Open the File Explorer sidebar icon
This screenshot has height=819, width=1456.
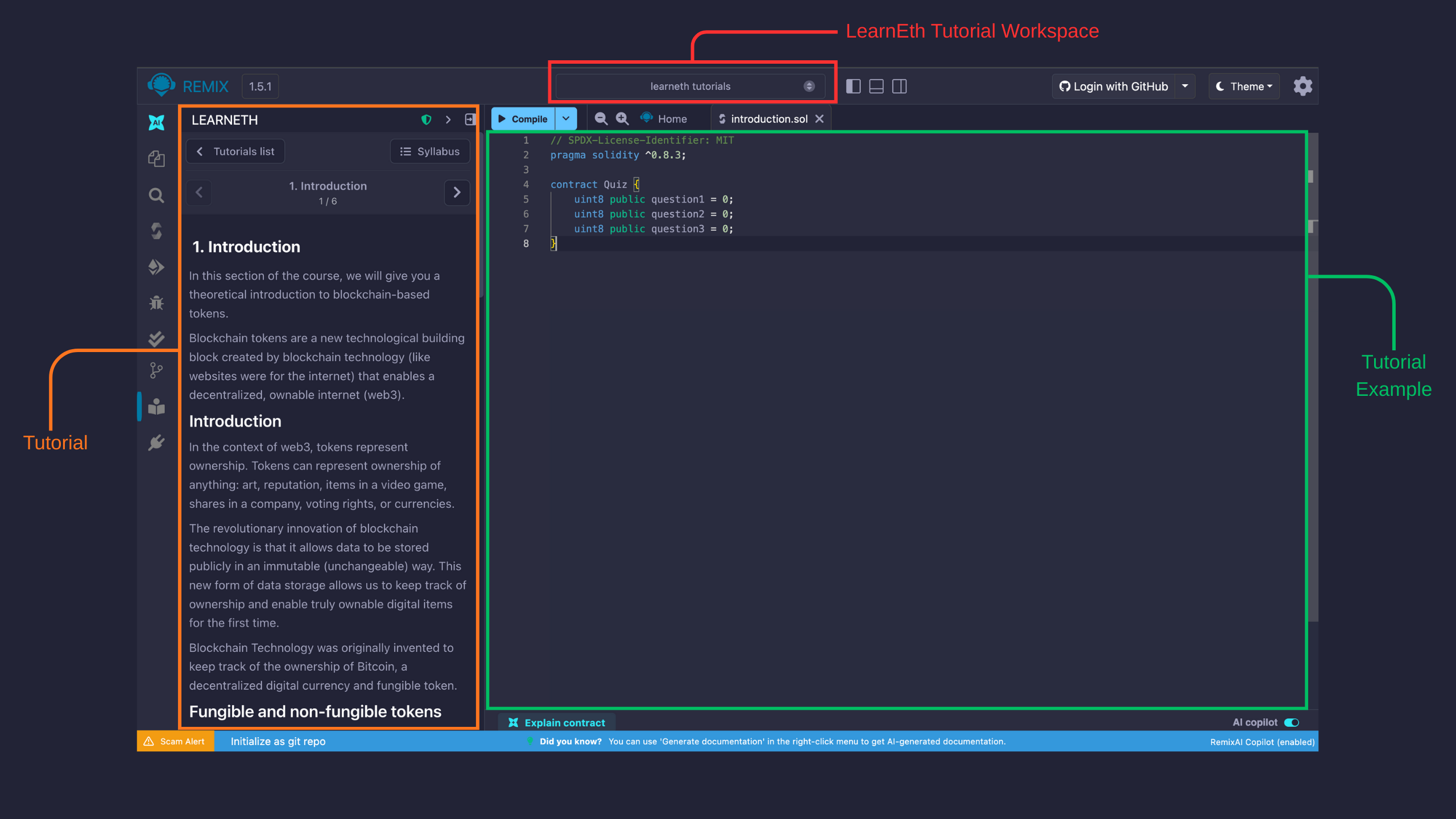pyautogui.click(x=156, y=159)
